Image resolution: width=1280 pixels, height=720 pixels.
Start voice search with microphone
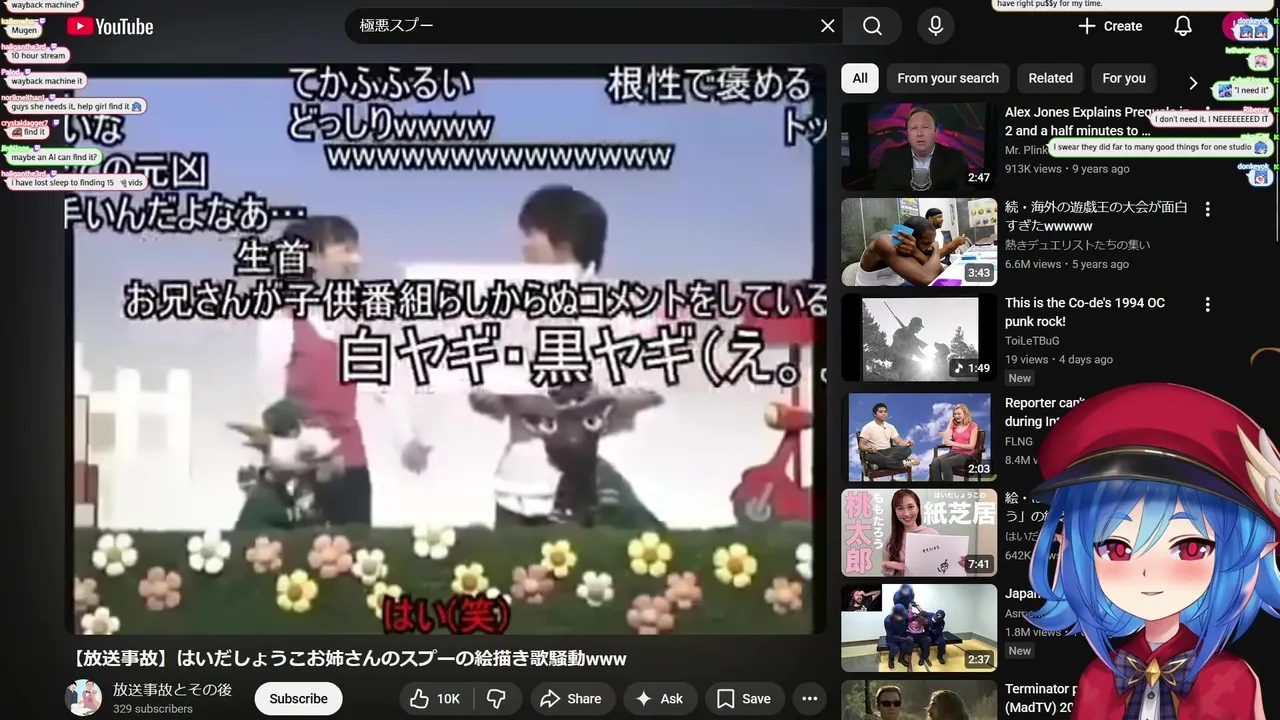click(x=935, y=26)
